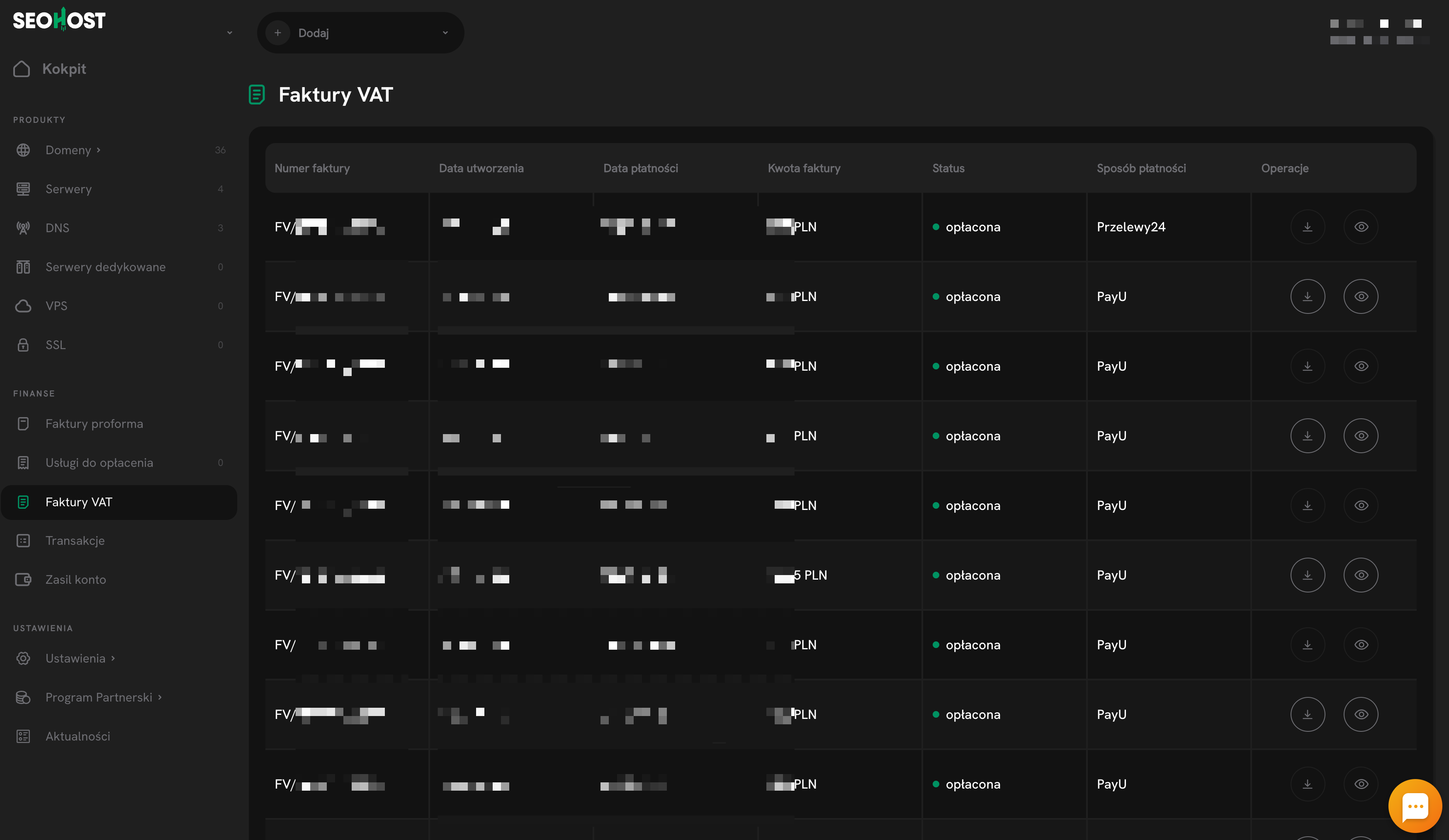Viewport: 1449px width, 840px height.
Task: Sort by the Kwota faktury column header
Action: point(803,168)
